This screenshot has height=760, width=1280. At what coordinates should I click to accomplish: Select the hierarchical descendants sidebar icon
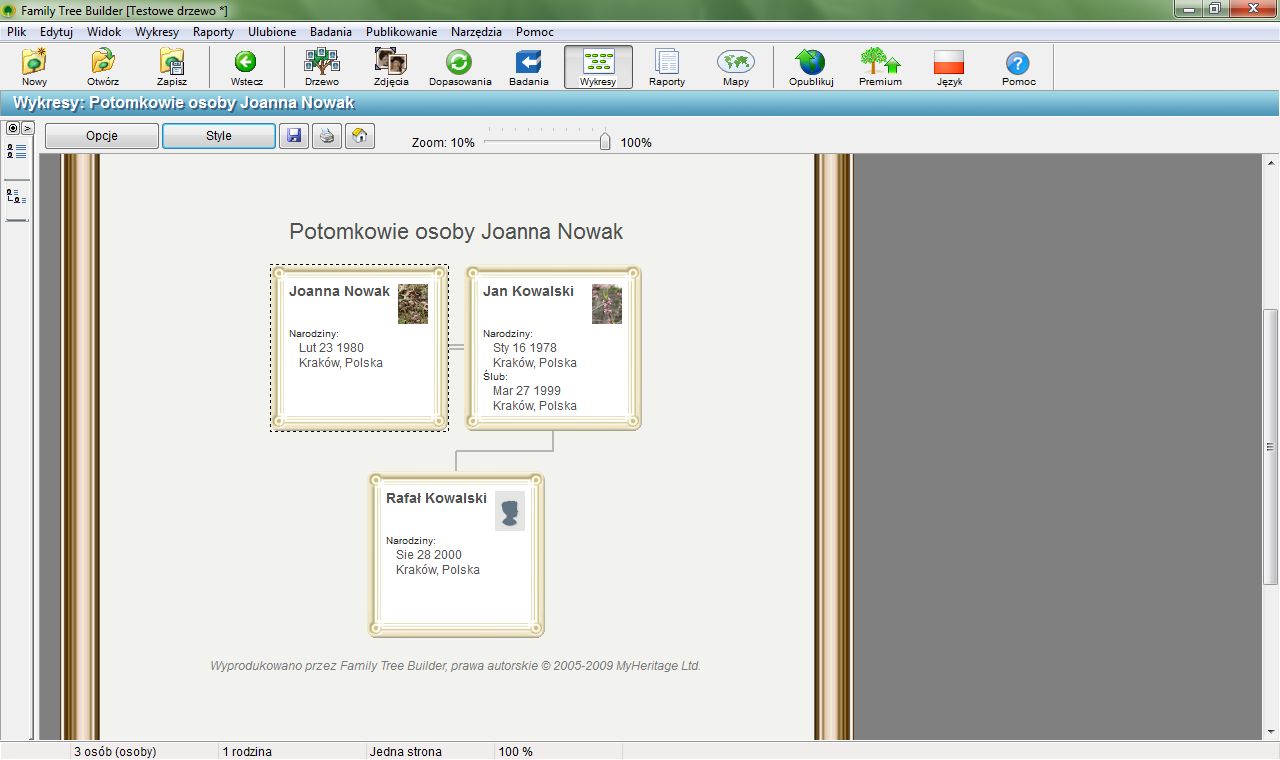point(16,196)
